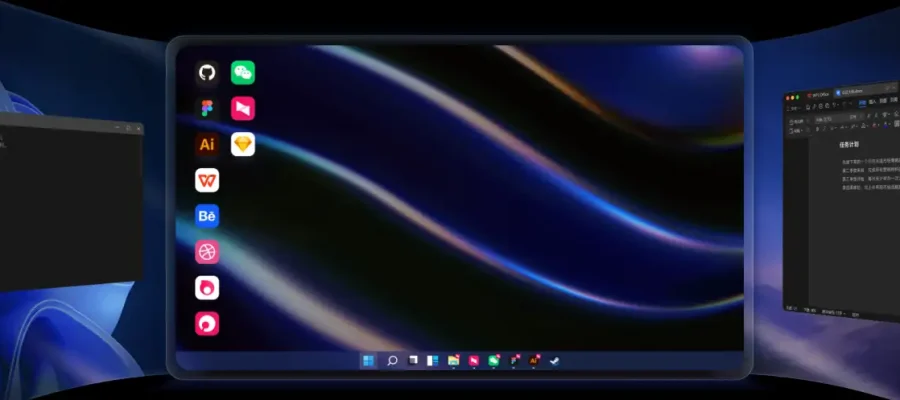Open Task View from the taskbar

tap(413, 361)
